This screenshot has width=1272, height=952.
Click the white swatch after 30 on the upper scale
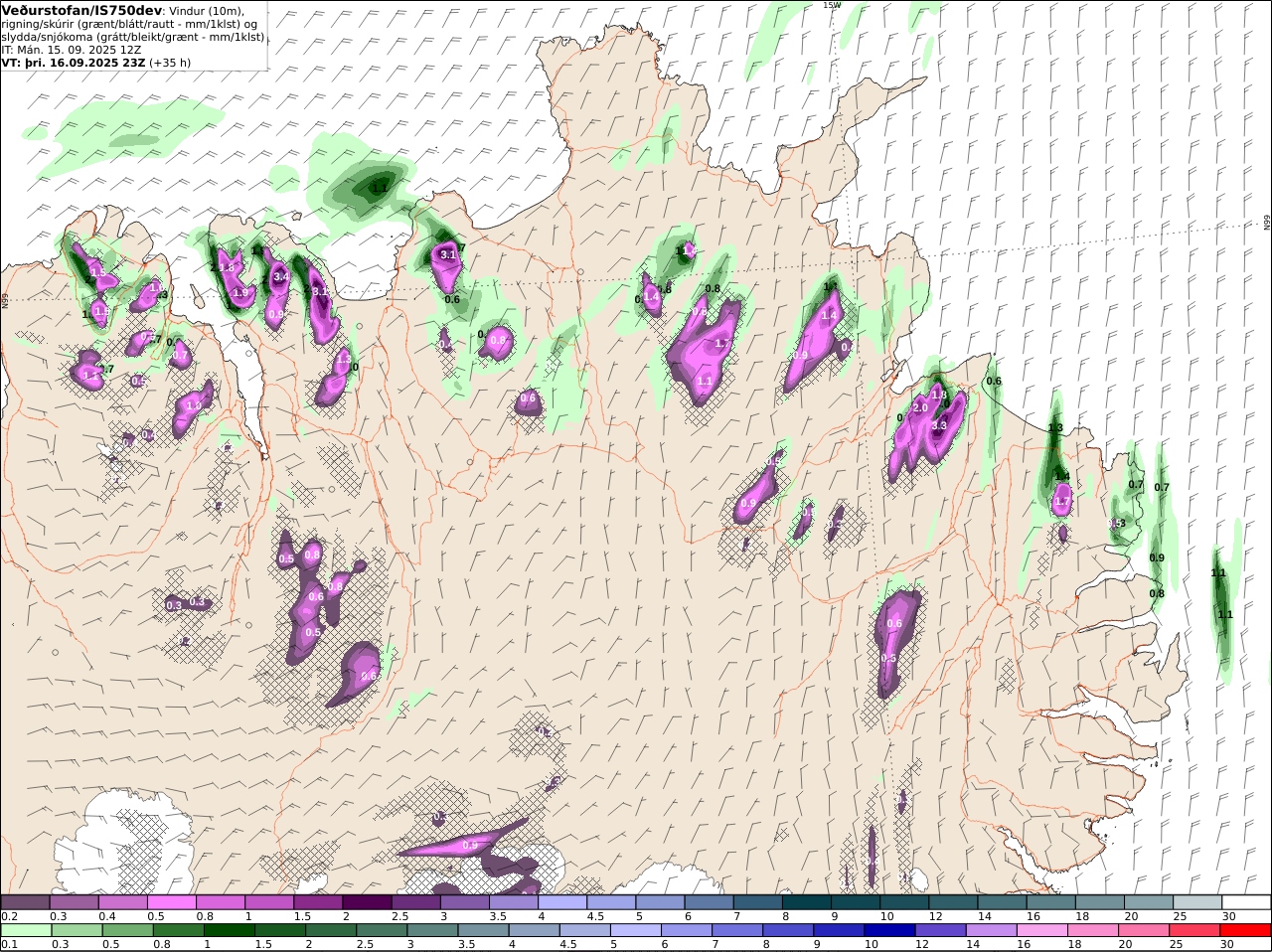(x=1247, y=901)
